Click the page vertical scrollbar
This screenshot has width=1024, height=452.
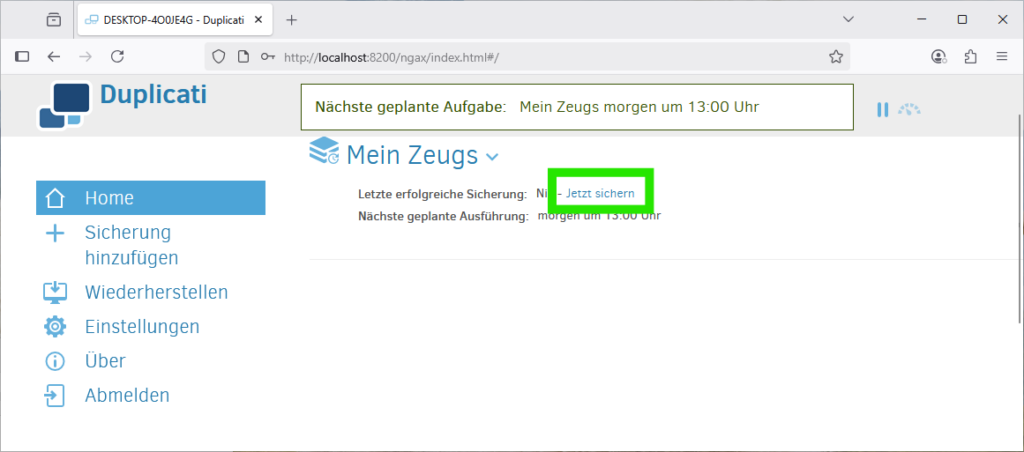pyautogui.click(x=1019, y=219)
